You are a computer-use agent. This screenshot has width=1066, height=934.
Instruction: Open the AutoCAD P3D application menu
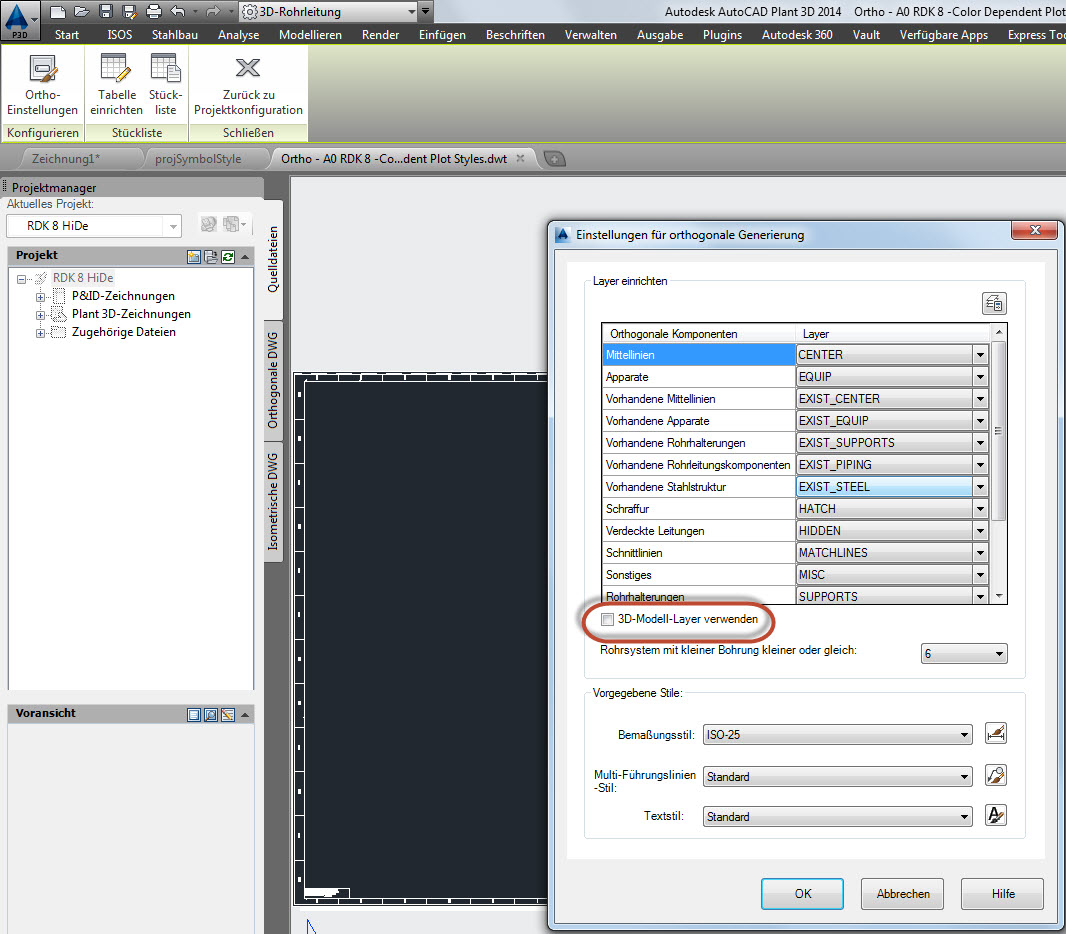(19, 20)
